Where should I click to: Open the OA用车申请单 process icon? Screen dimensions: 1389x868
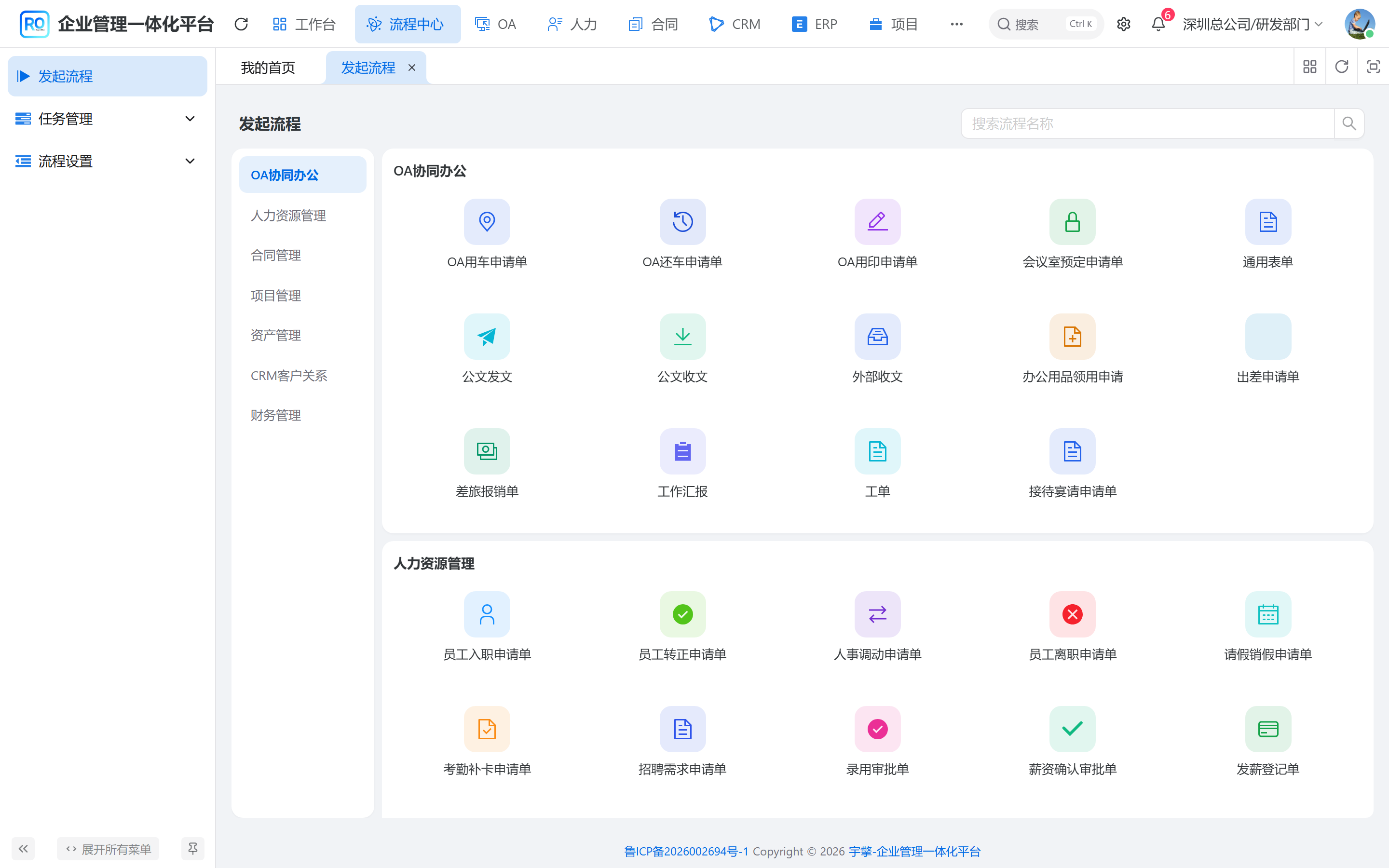487,222
